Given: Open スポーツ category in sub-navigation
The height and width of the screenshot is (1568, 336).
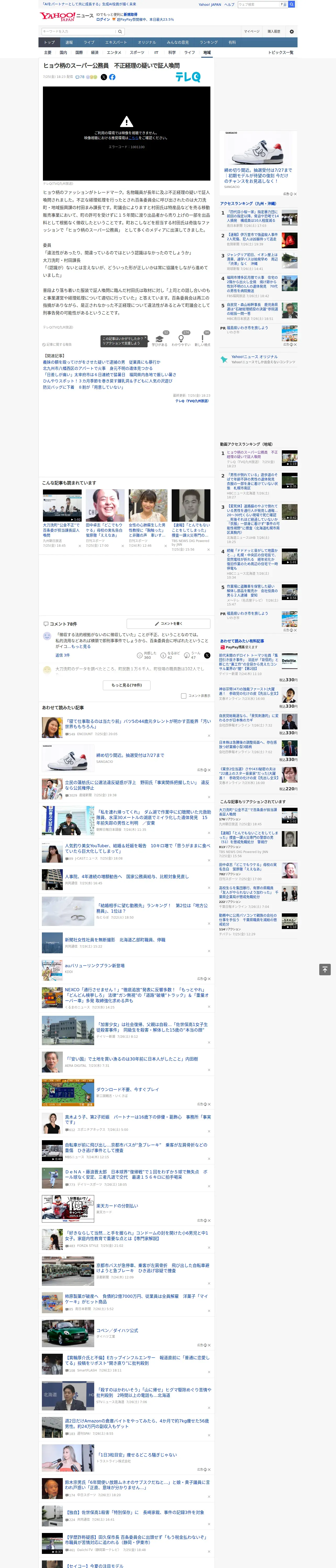Looking at the screenshot, I should coord(137,52).
